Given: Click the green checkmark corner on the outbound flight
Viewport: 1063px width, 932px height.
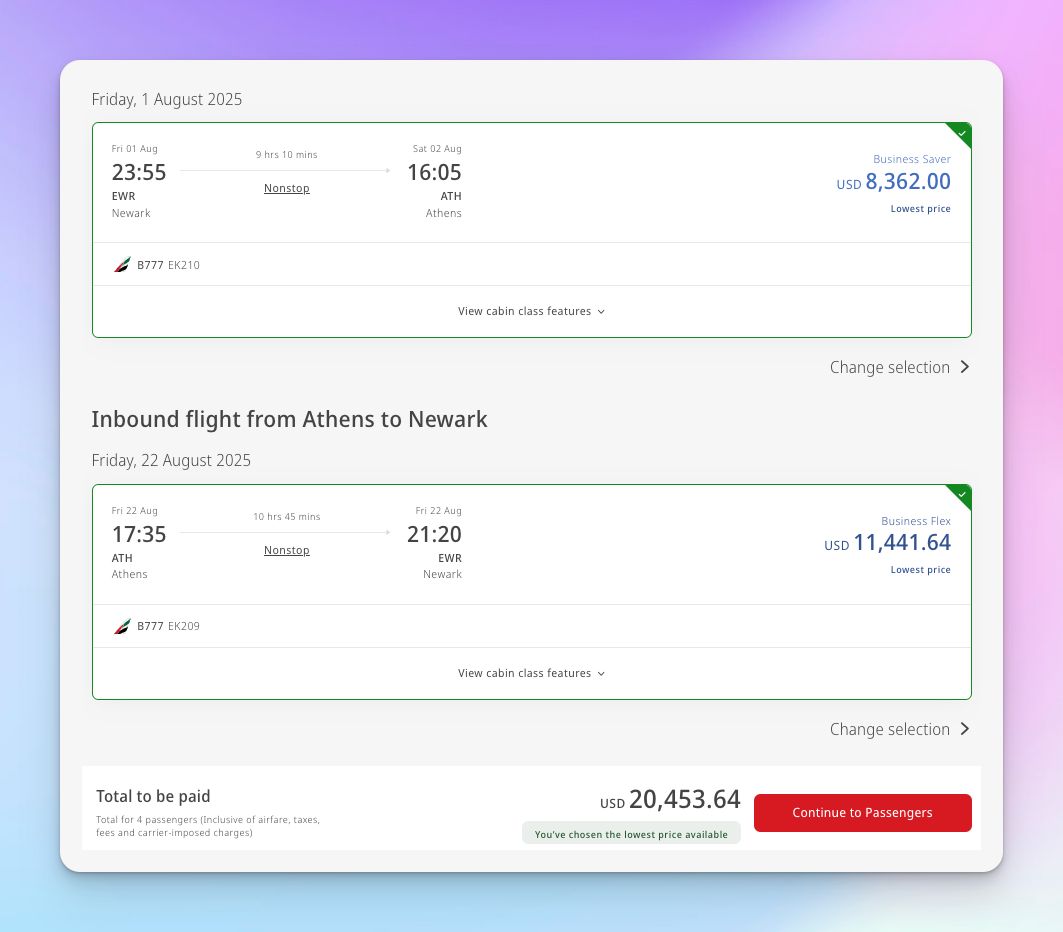Looking at the screenshot, I should [959, 135].
